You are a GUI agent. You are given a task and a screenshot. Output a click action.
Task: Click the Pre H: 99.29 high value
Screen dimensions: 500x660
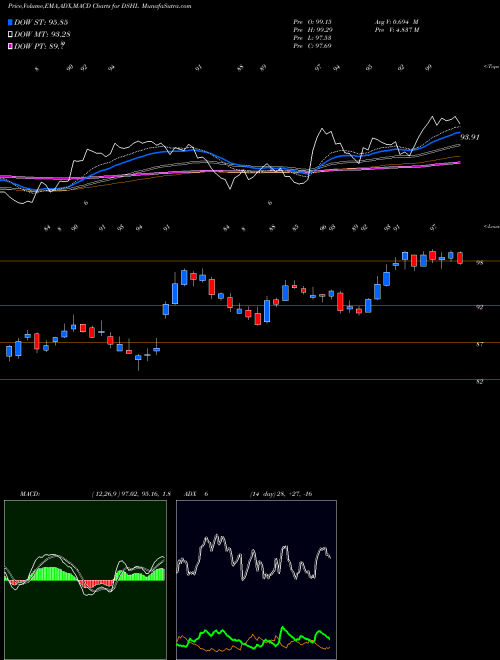312,30
